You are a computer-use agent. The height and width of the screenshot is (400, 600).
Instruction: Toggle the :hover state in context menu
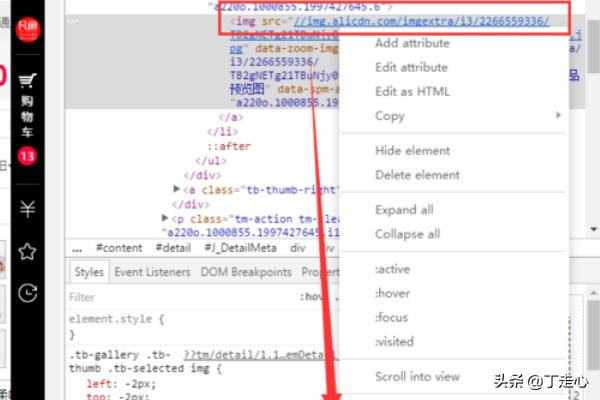pos(391,294)
